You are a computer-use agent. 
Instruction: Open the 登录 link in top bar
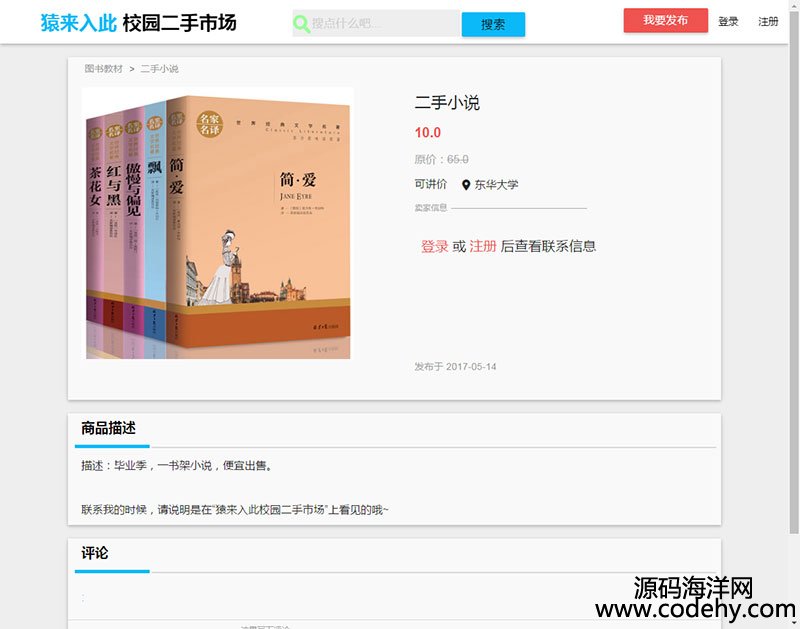(728, 21)
